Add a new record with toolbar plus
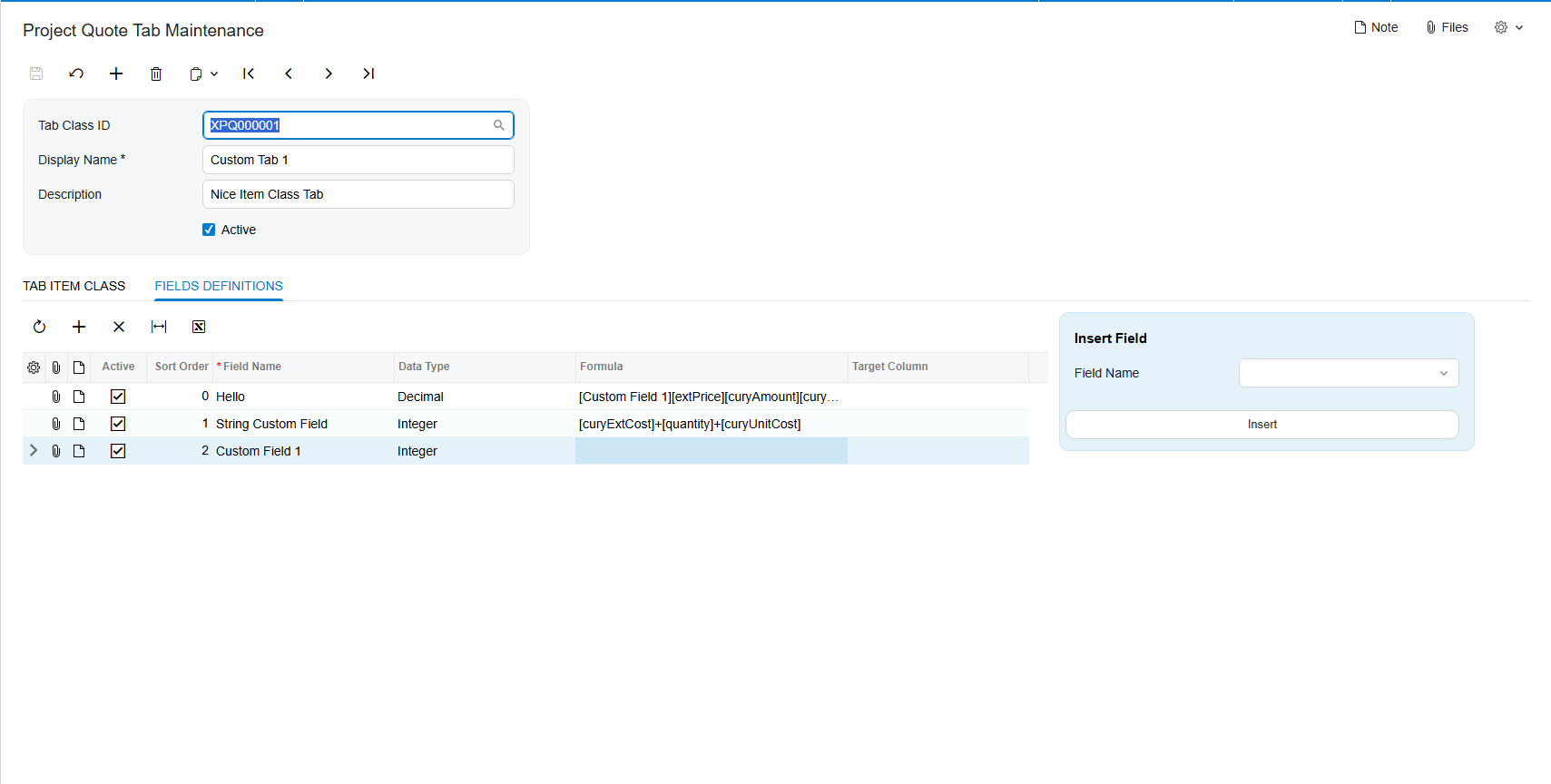 (x=116, y=73)
